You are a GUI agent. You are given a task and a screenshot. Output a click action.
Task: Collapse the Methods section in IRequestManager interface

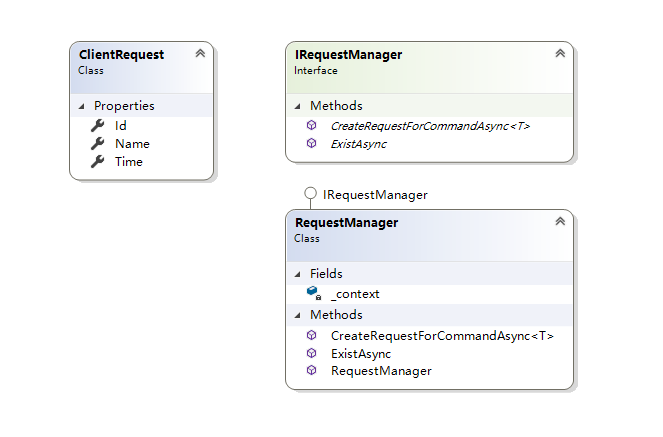pos(297,106)
